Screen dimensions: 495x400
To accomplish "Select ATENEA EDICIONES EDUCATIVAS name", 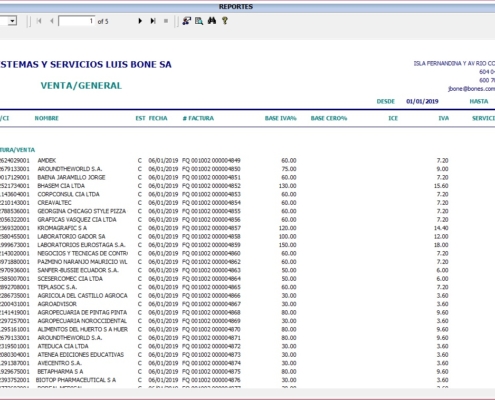I will [x=81, y=355].
